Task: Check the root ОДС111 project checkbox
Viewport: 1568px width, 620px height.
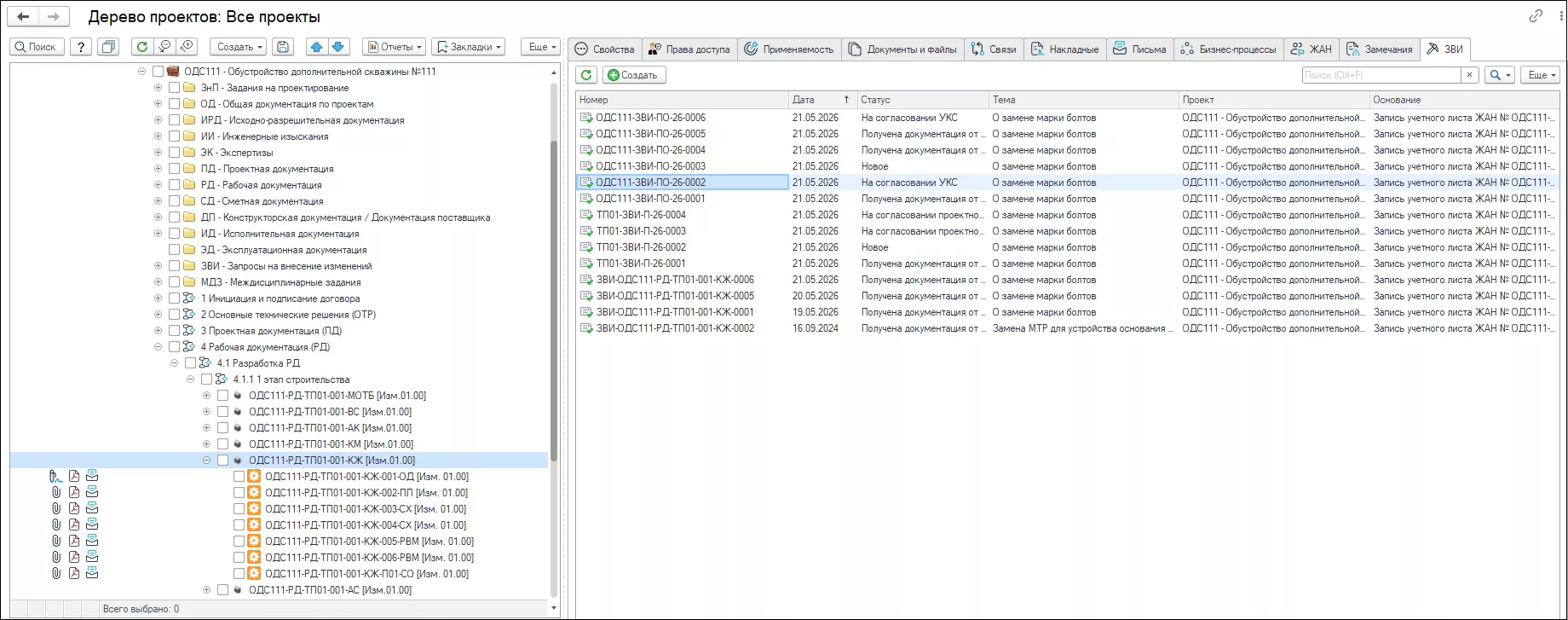Action: [159, 72]
